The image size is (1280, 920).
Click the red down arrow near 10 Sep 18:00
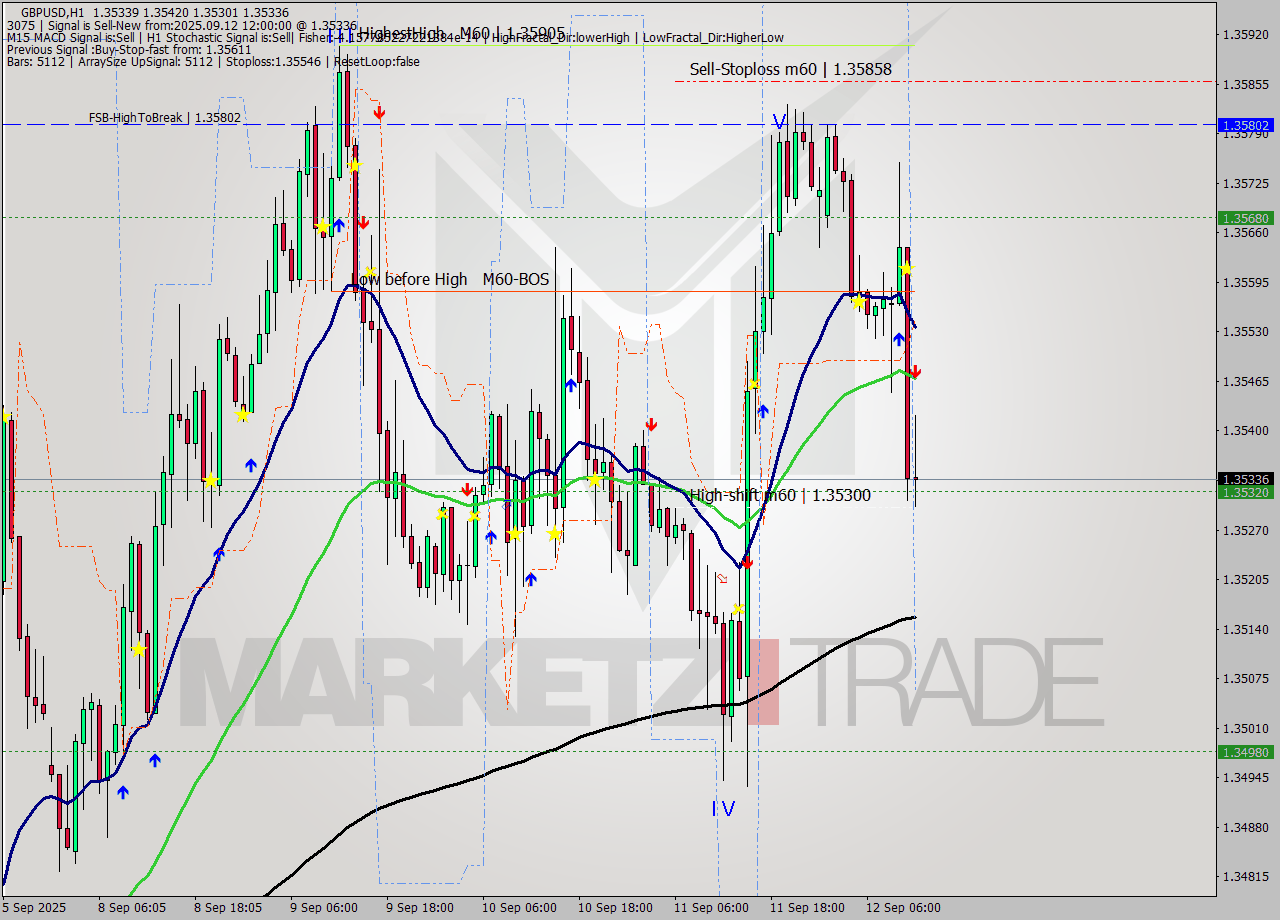(651, 423)
